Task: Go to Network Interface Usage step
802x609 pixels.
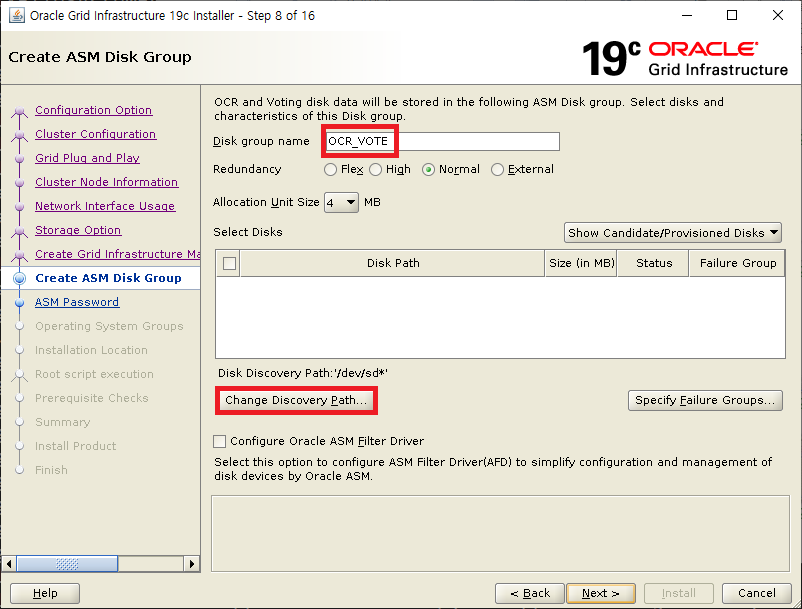Action: (x=105, y=206)
